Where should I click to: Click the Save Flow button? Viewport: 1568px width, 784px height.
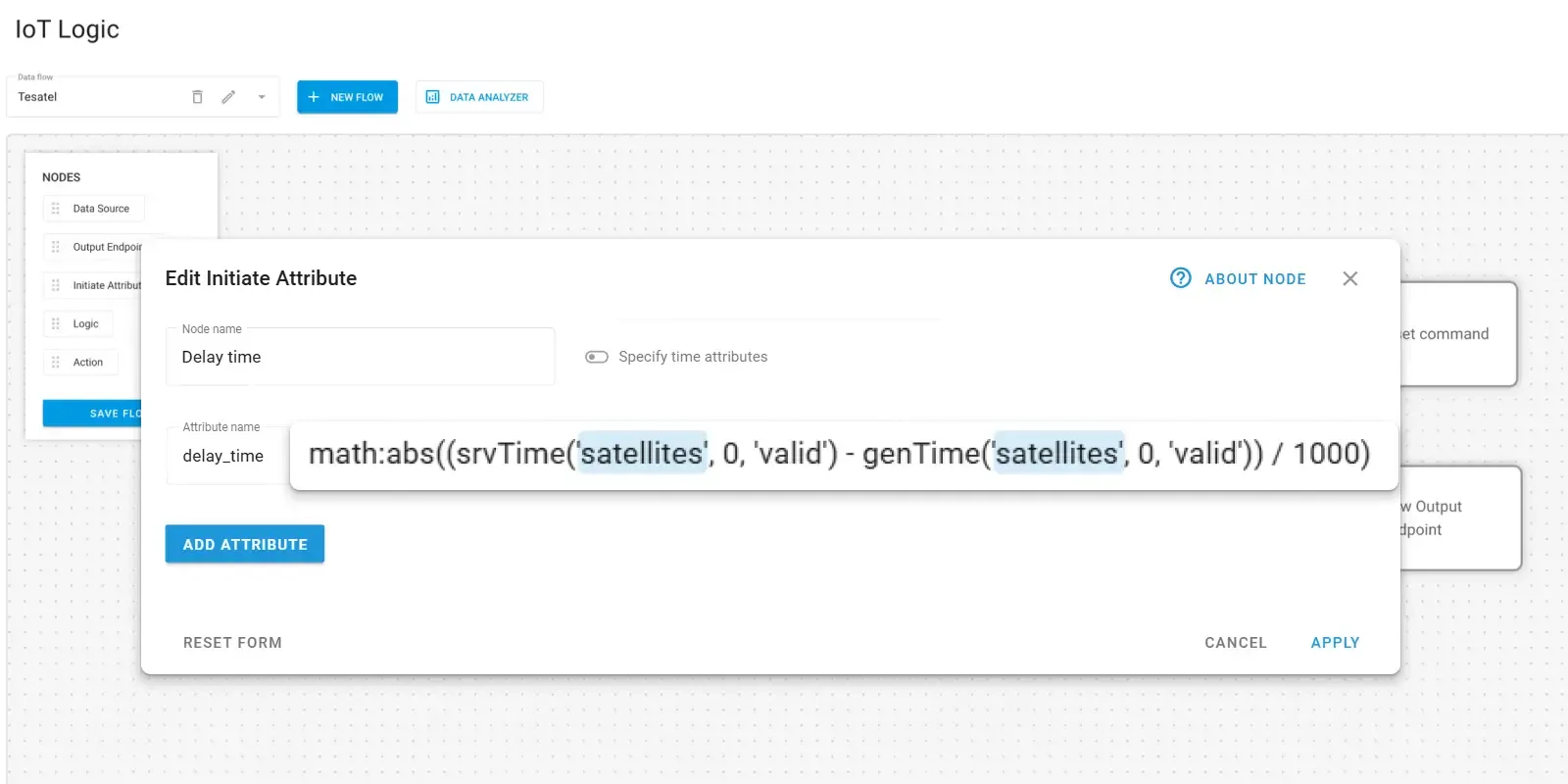click(x=93, y=414)
